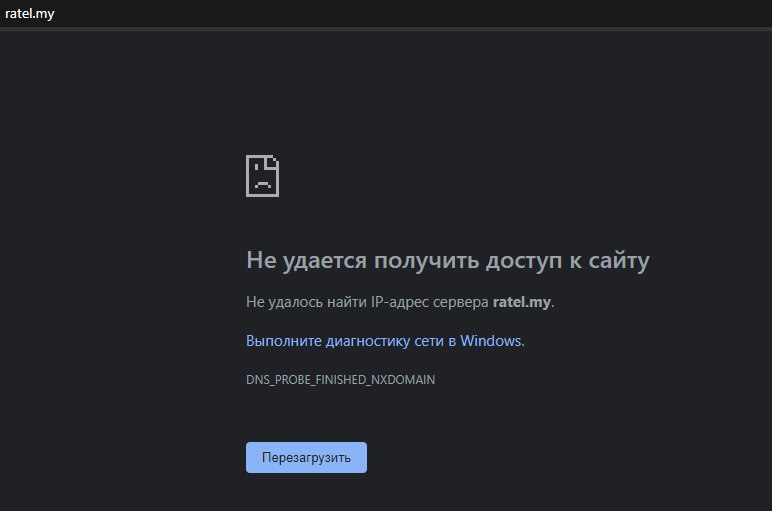The width and height of the screenshot is (772, 511).
Task: Click the sad page error icon
Action: pyautogui.click(x=262, y=176)
